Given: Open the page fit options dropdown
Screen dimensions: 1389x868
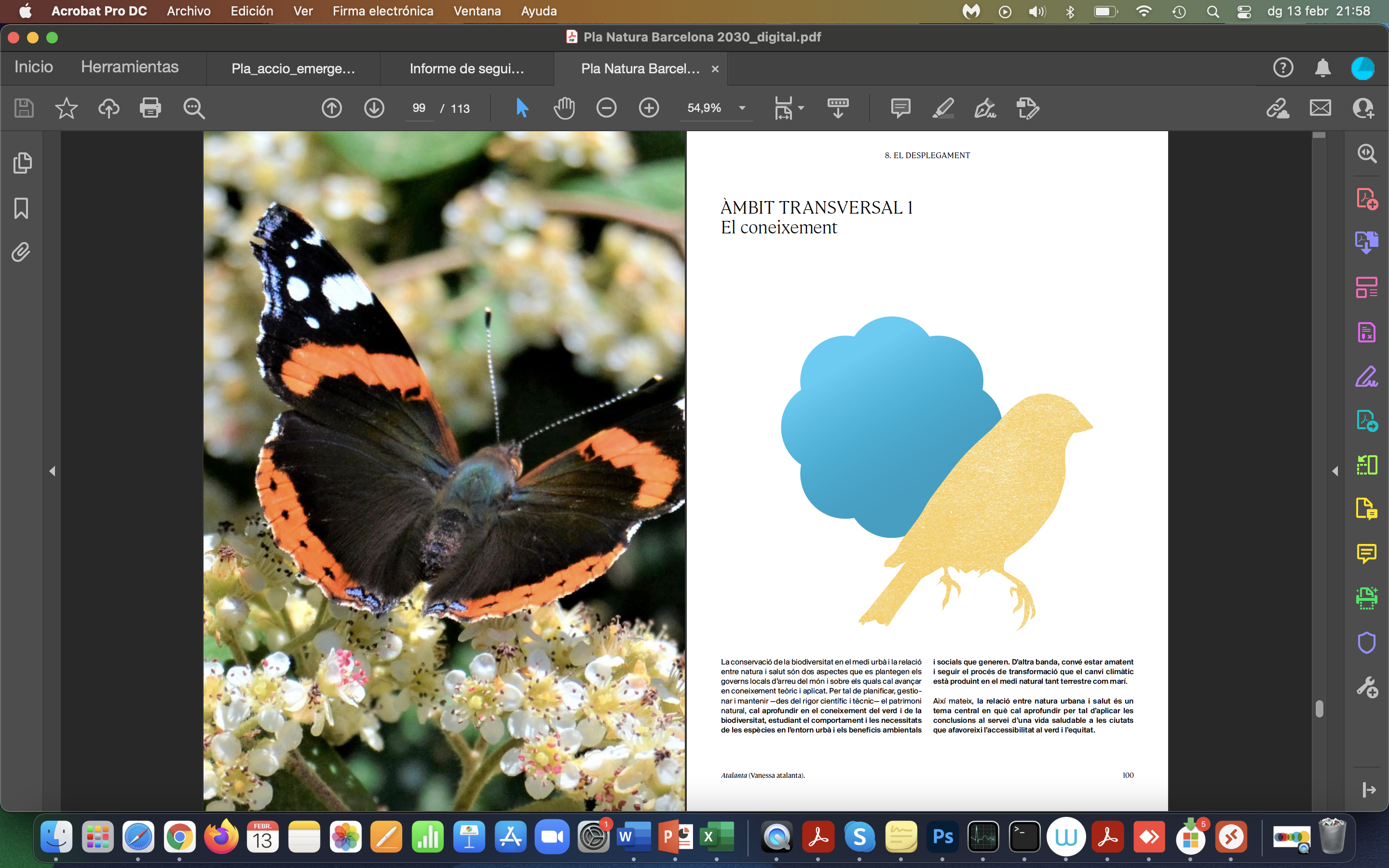Looking at the screenshot, I should tap(801, 108).
